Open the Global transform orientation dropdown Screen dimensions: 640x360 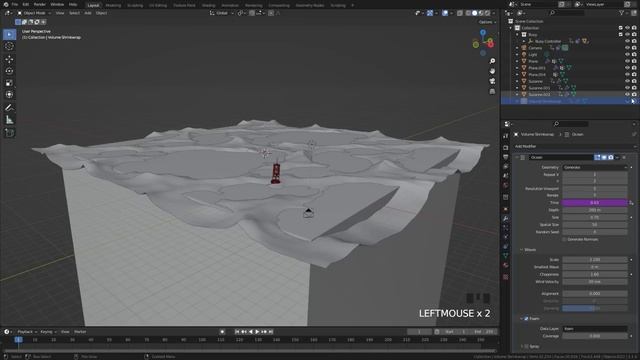[221, 13]
